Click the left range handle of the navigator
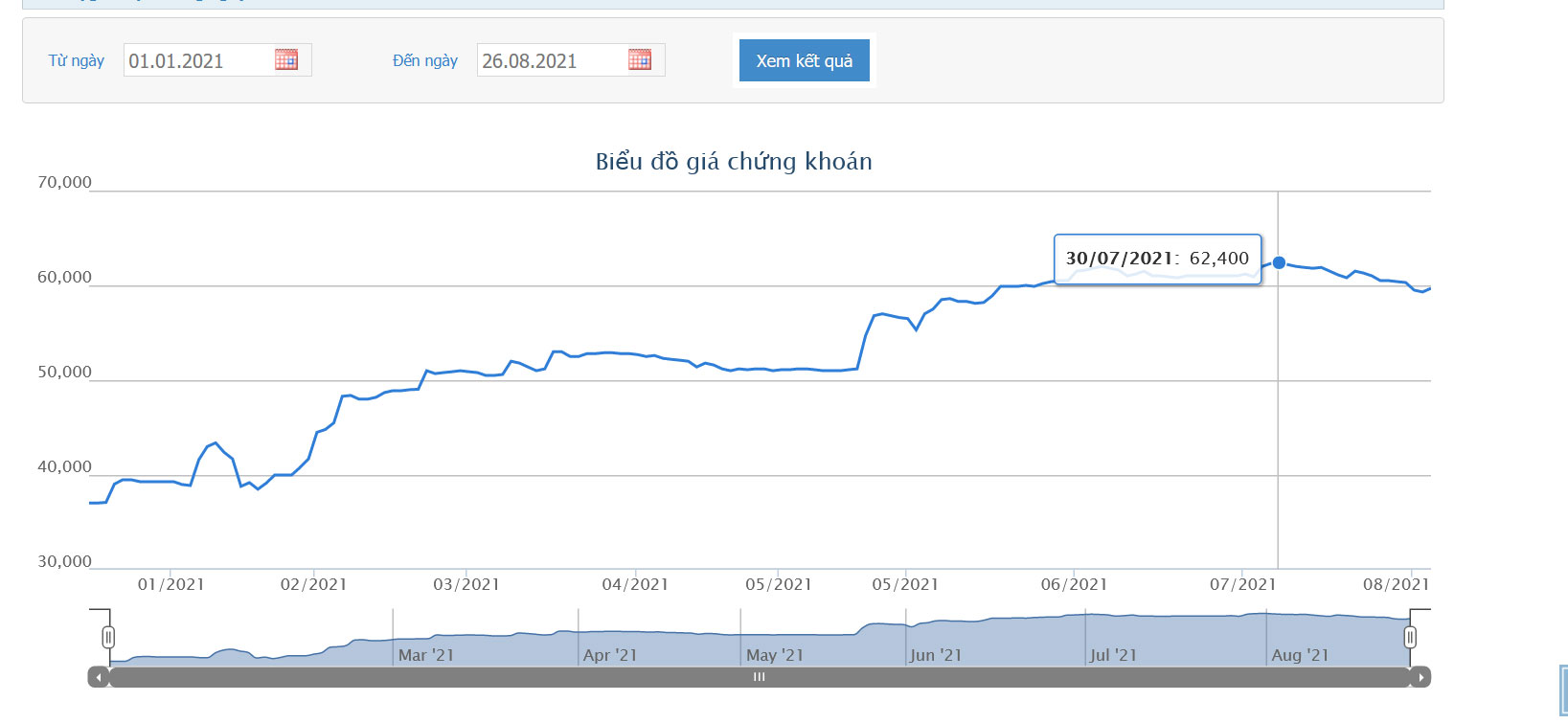 (108, 638)
